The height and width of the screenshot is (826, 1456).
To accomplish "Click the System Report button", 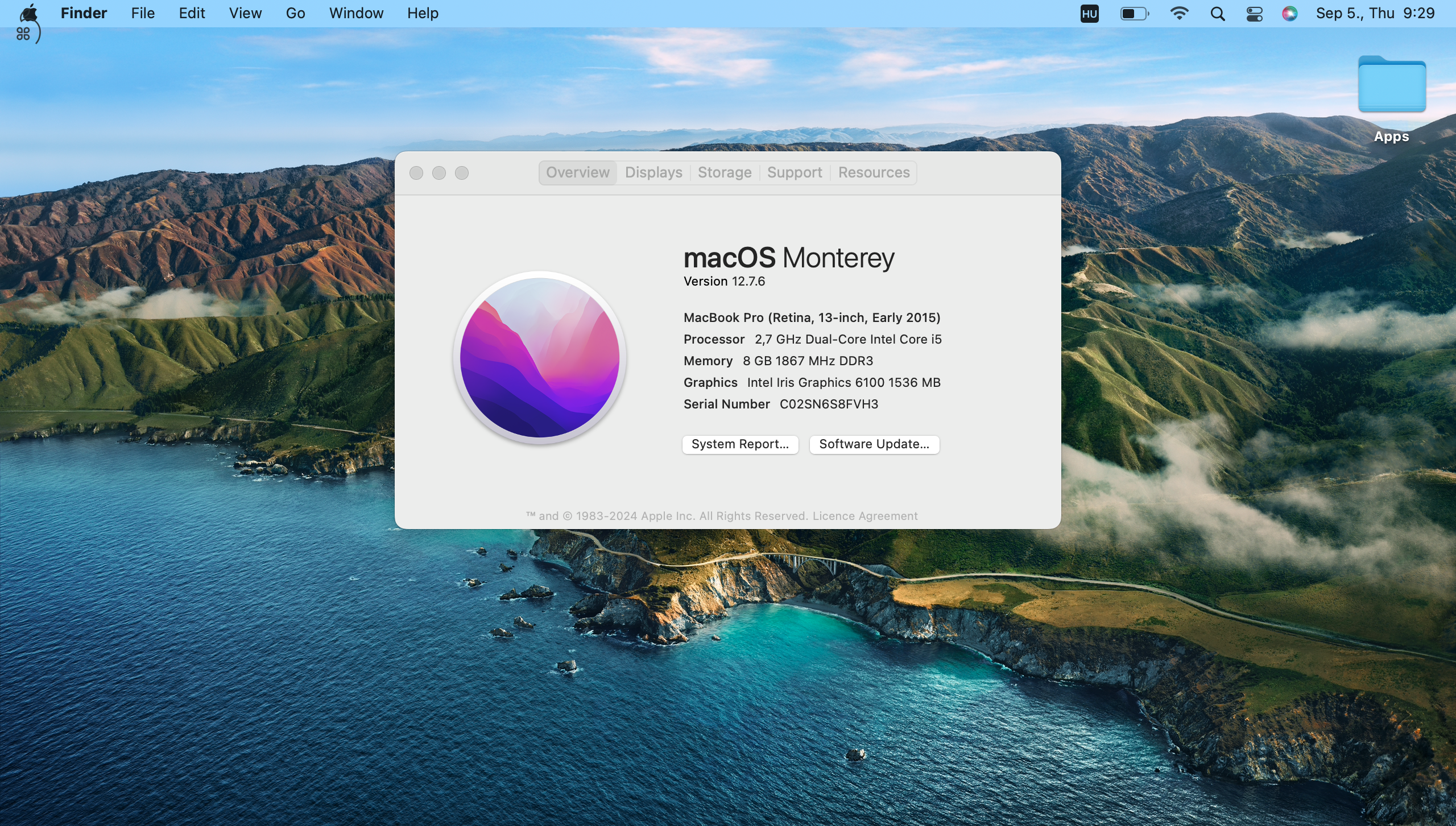I will point(739,443).
